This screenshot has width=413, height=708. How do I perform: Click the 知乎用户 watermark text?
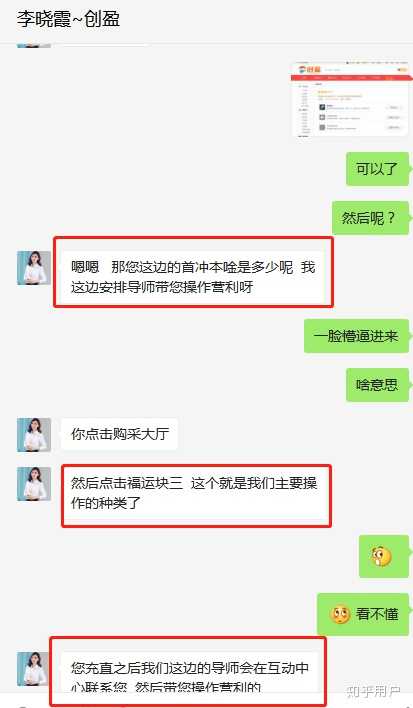tap(373, 691)
